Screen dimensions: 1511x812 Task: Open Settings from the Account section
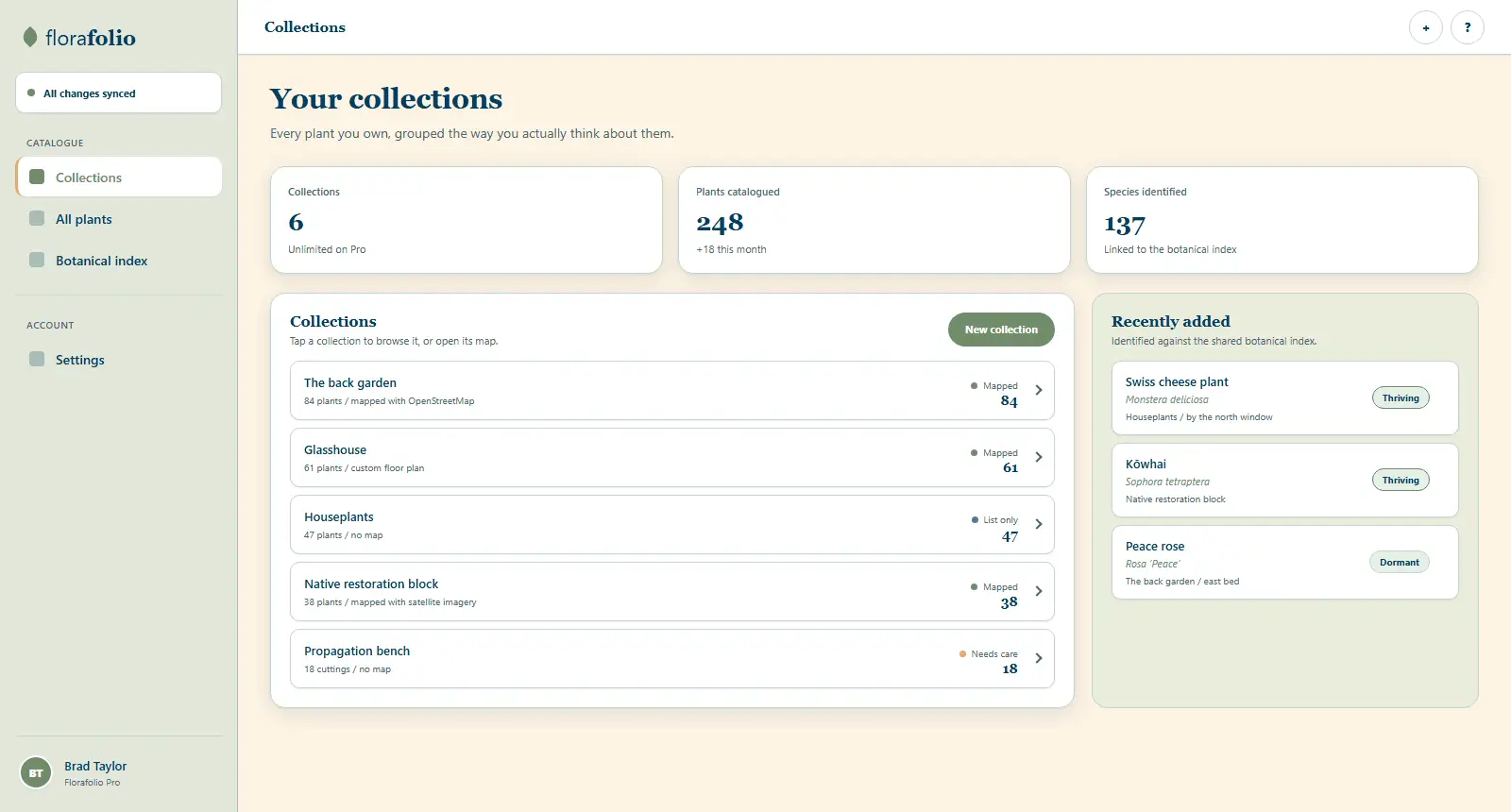pos(119,360)
